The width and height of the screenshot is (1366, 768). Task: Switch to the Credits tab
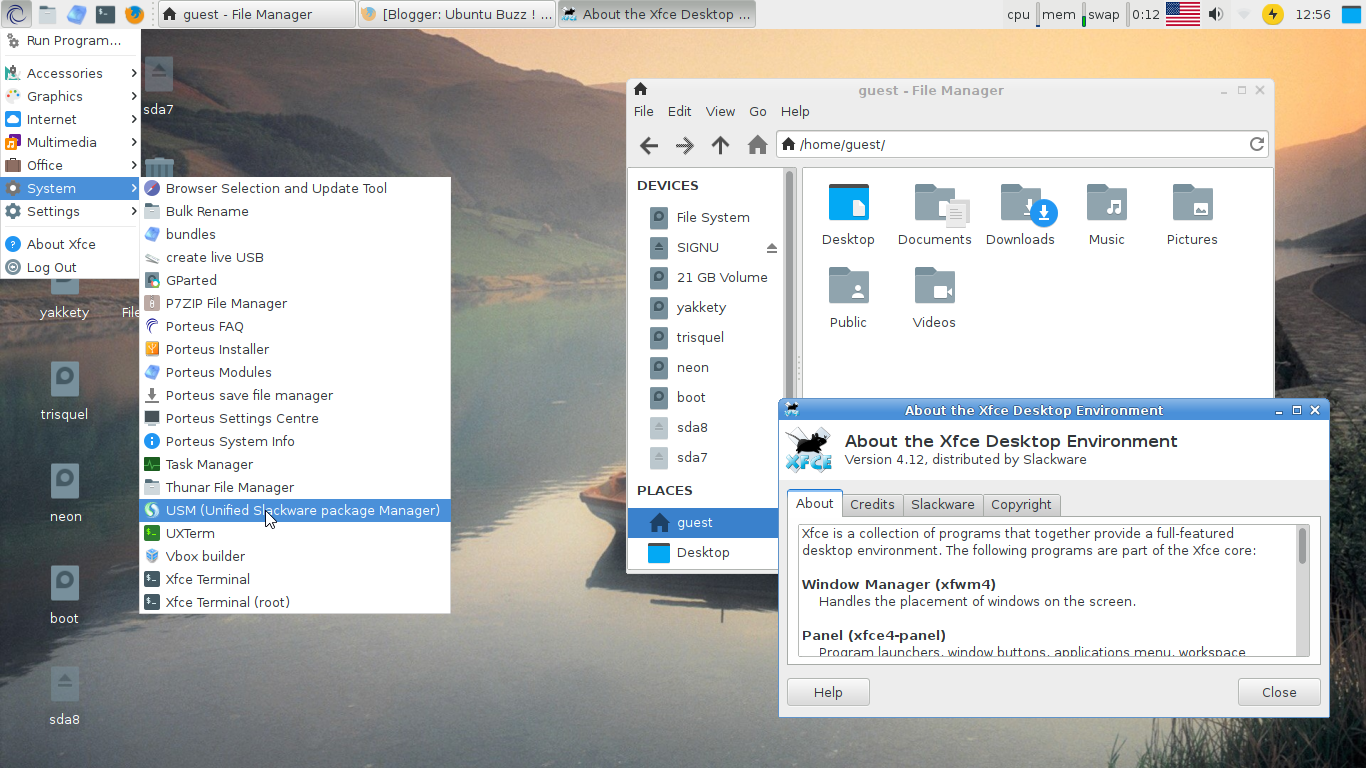pyautogui.click(x=872, y=504)
